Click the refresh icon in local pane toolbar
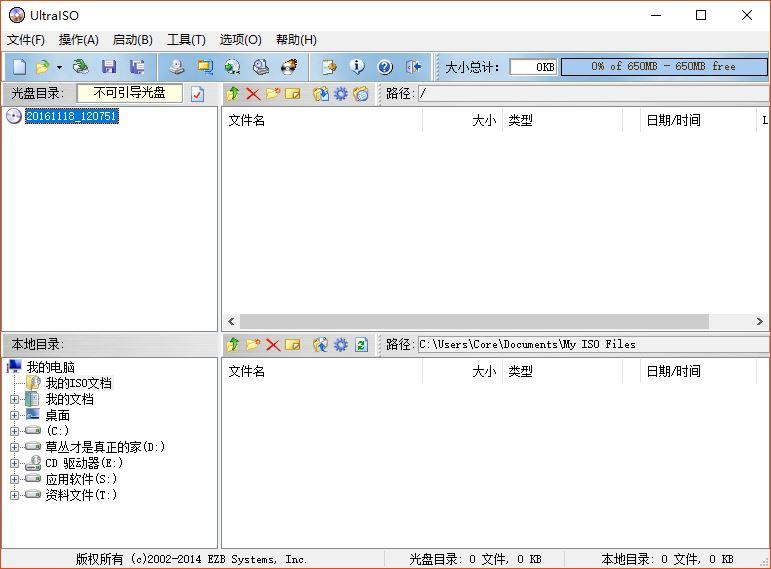771x569 pixels. tap(361, 344)
